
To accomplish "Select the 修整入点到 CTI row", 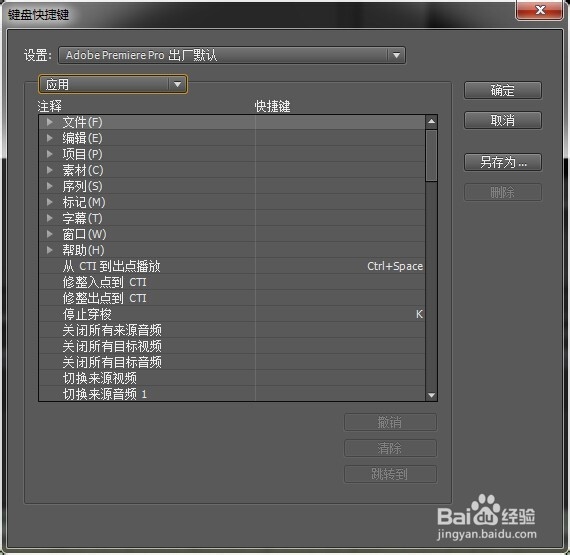I will [232, 282].
